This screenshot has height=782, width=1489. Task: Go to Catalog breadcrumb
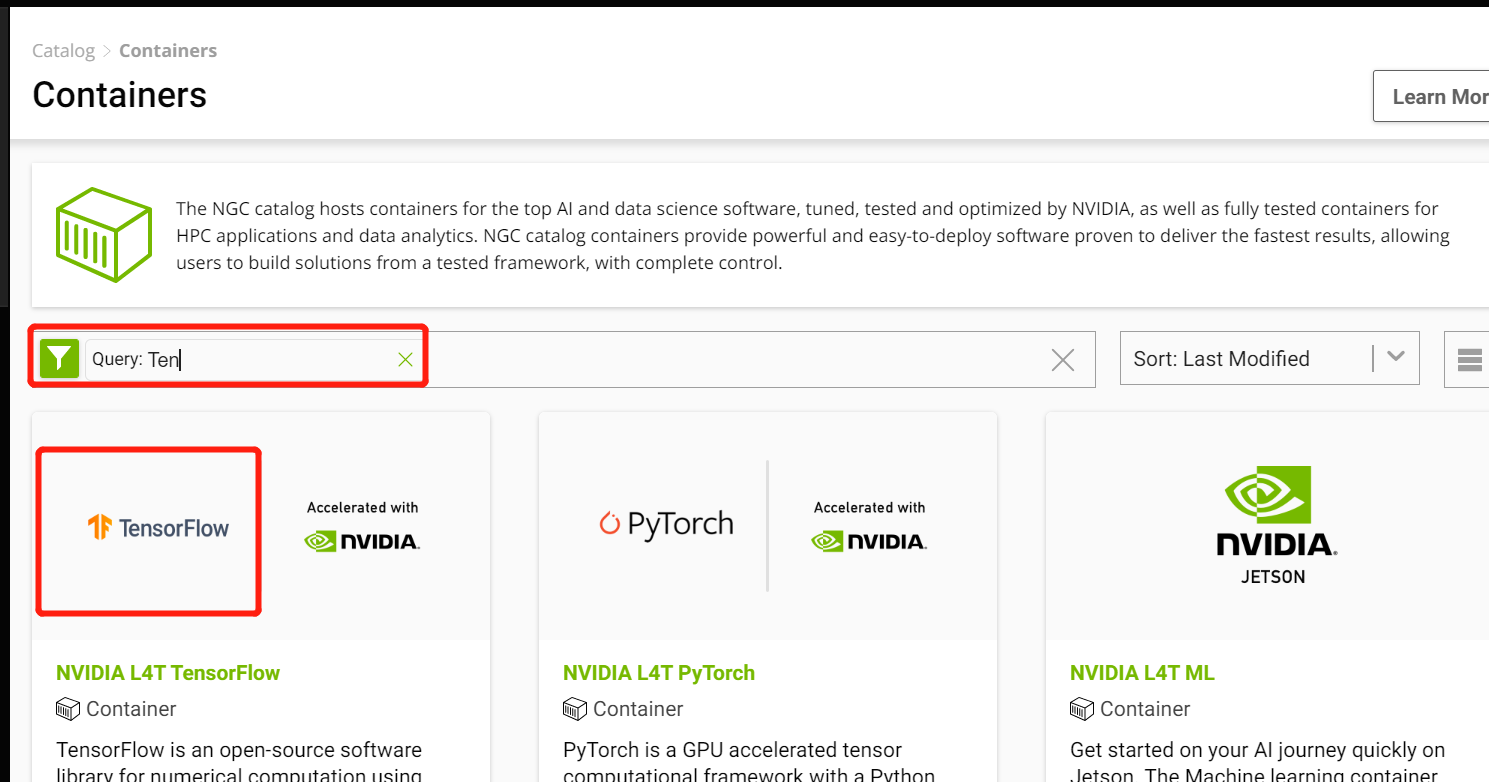[63, 50]
